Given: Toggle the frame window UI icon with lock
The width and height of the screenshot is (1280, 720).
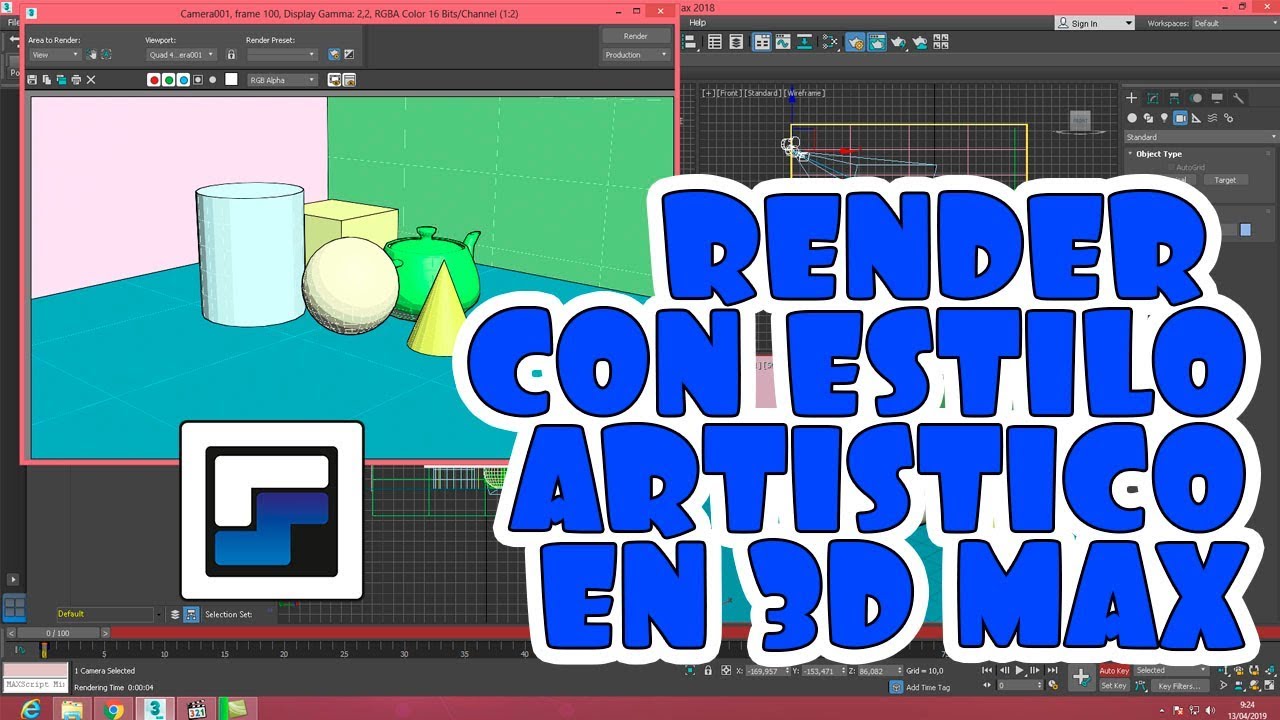Looking at the screenshot, I should (349, 80).
